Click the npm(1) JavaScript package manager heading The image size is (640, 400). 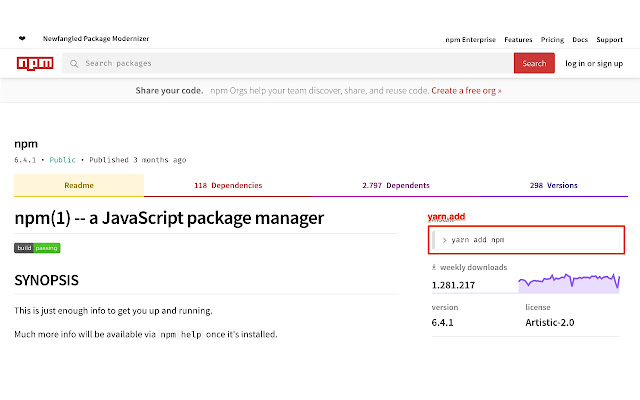pyautogui.click(x=169, y=218)
